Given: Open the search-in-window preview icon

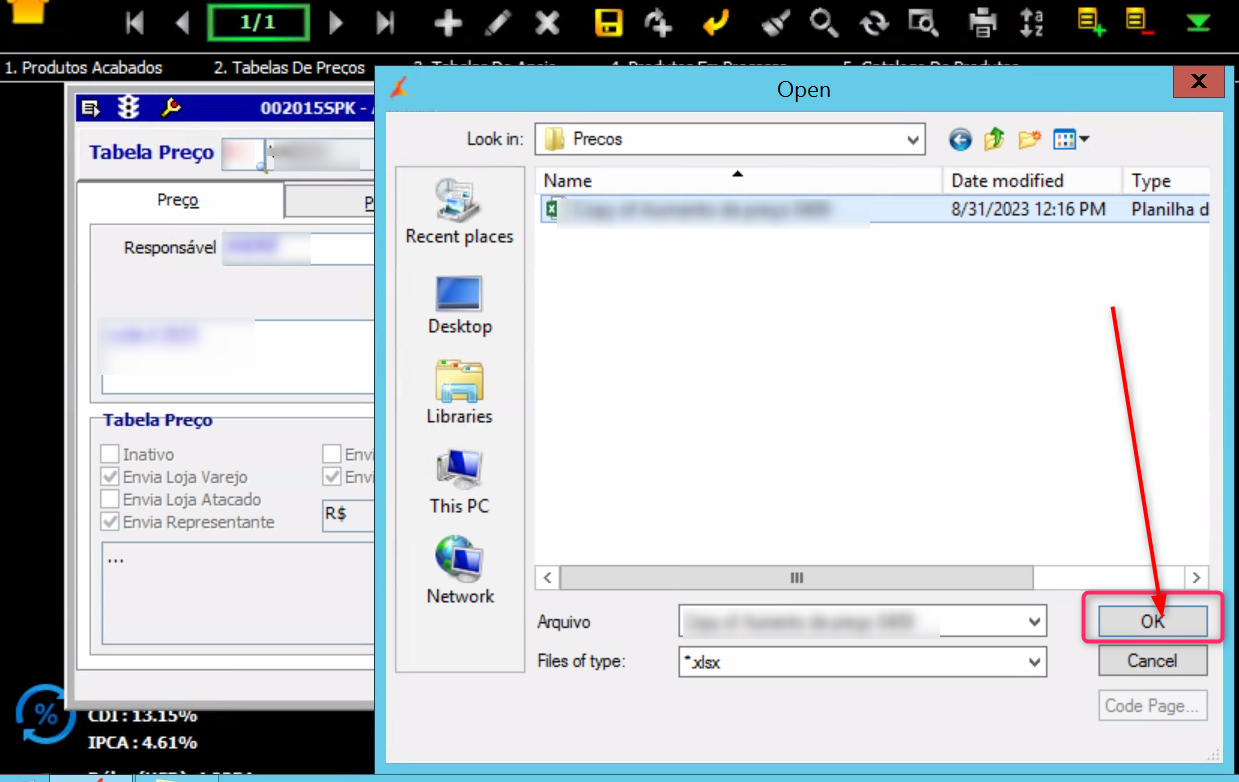Looking at the screenshot, I should coord(922,22).
